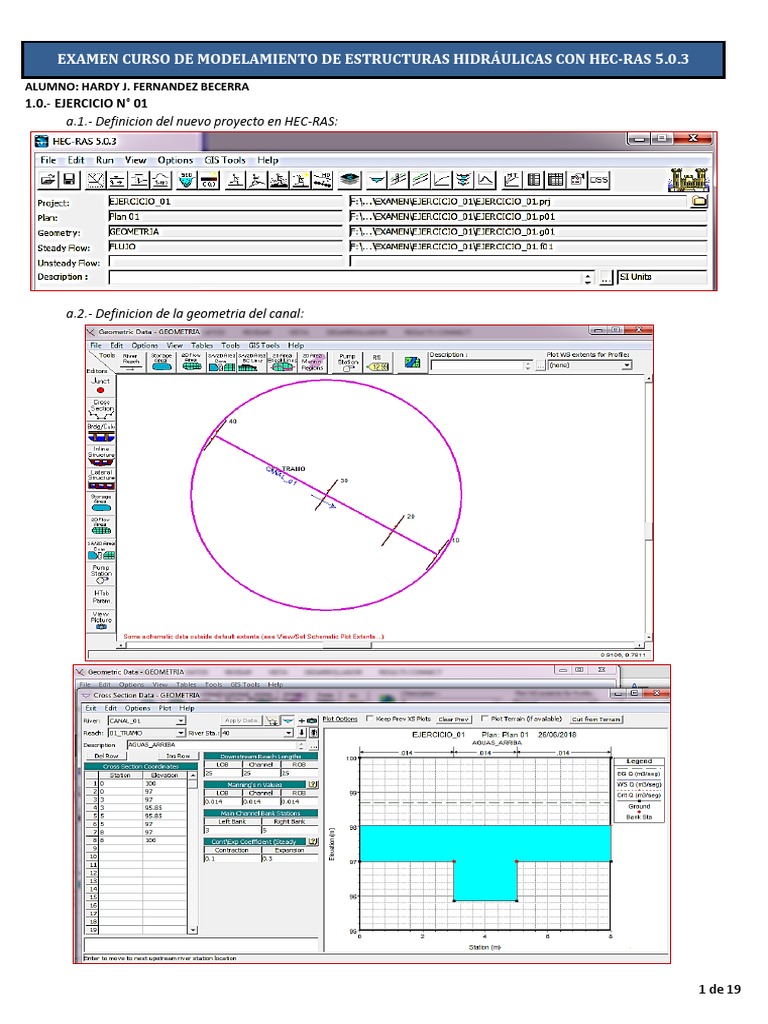Viewport: 768px width, 1024px height.
Task: Click the Manning's n Channel value 0.014
Action: [261, 801]
